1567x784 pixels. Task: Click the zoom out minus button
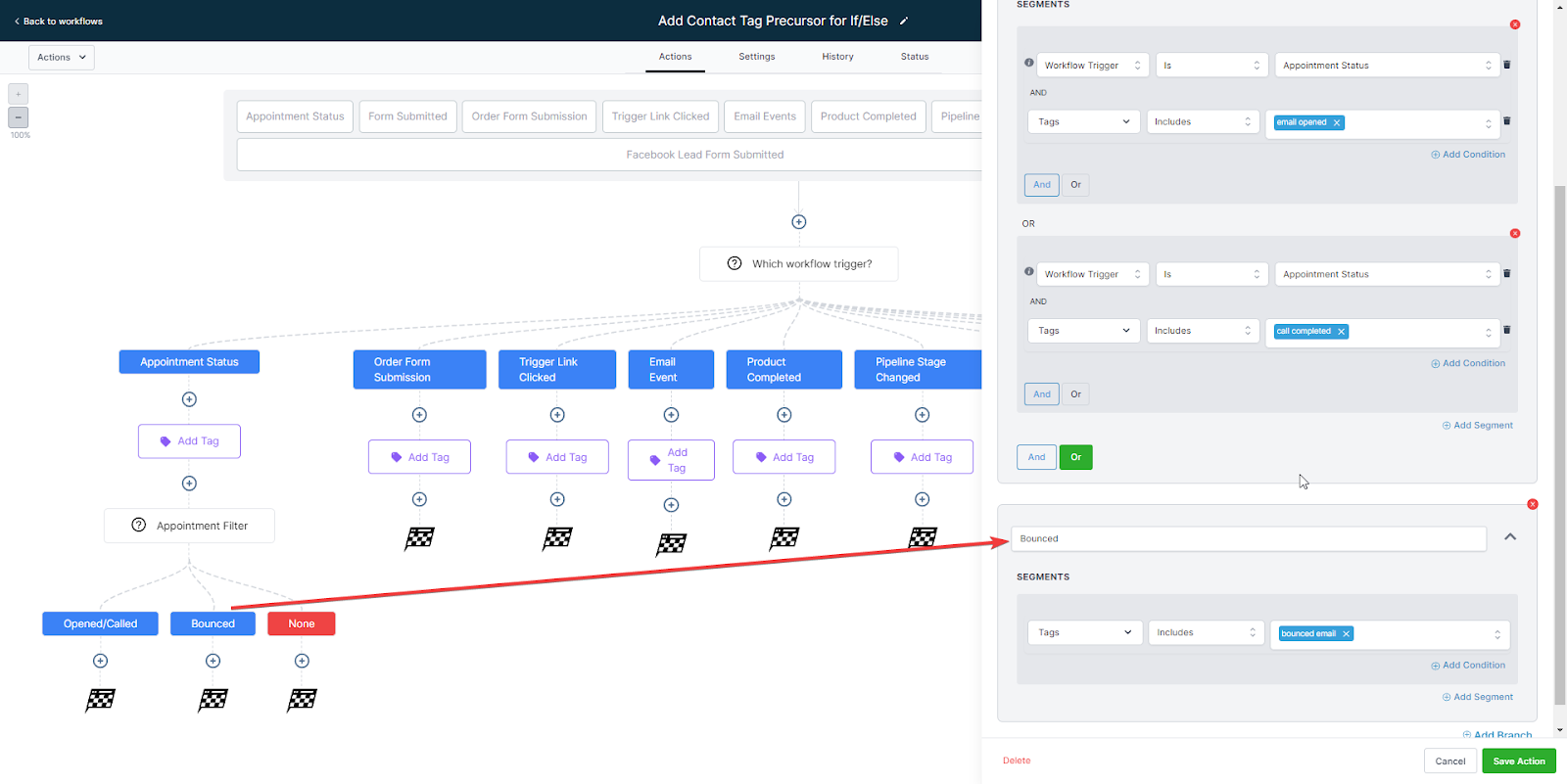[x=19, y=117]
